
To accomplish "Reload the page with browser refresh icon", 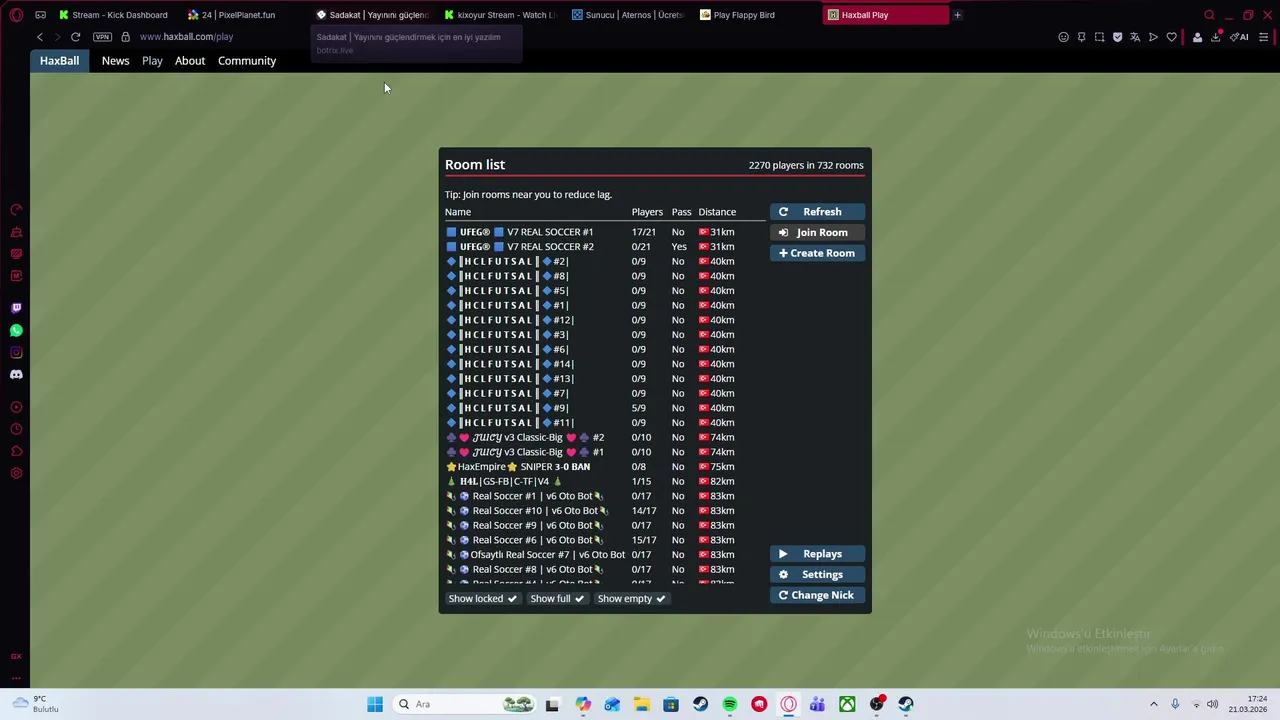I will coord(75,37).
